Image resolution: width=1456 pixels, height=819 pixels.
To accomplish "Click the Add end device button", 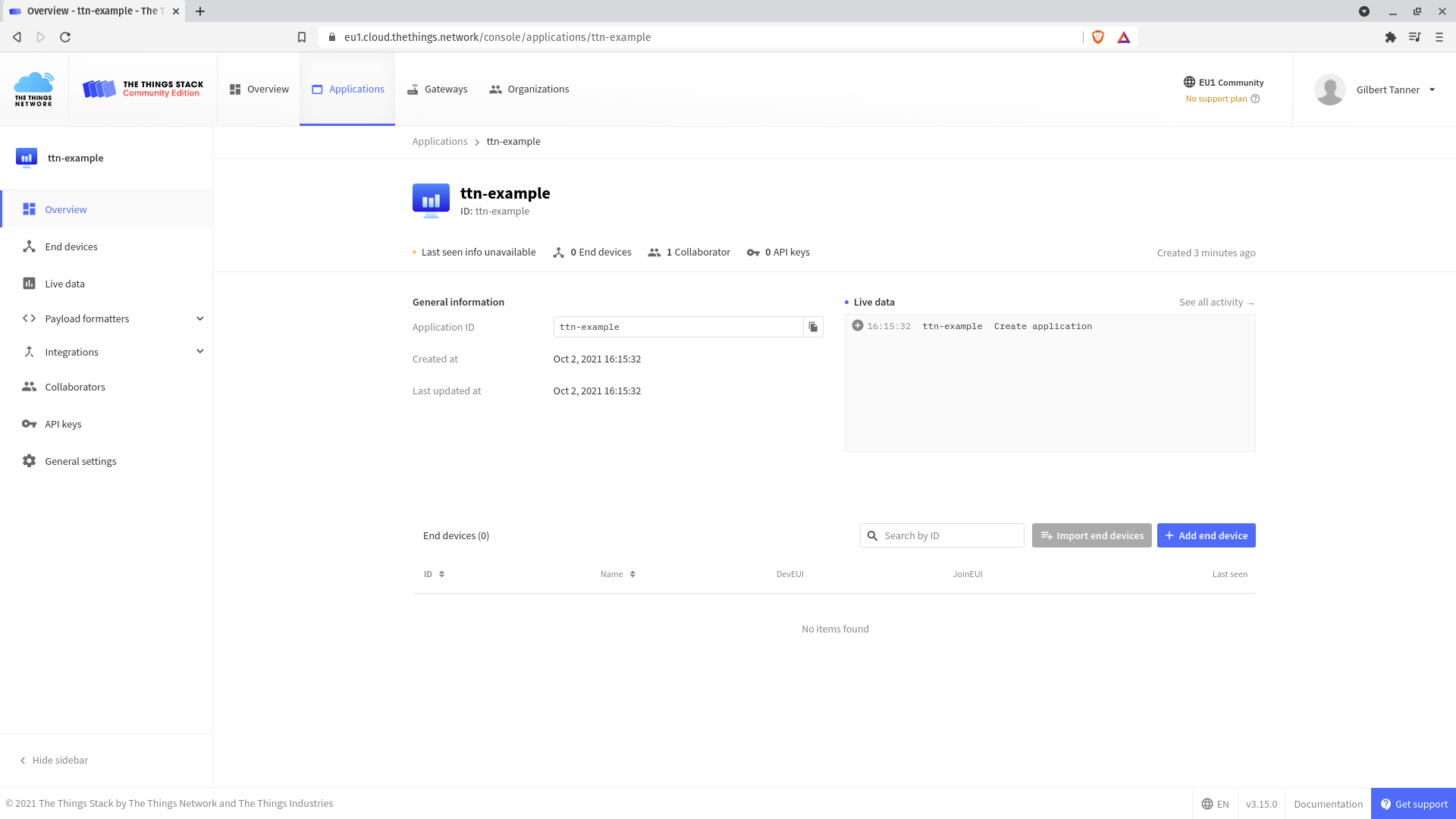I will (x=1206, y=535).
